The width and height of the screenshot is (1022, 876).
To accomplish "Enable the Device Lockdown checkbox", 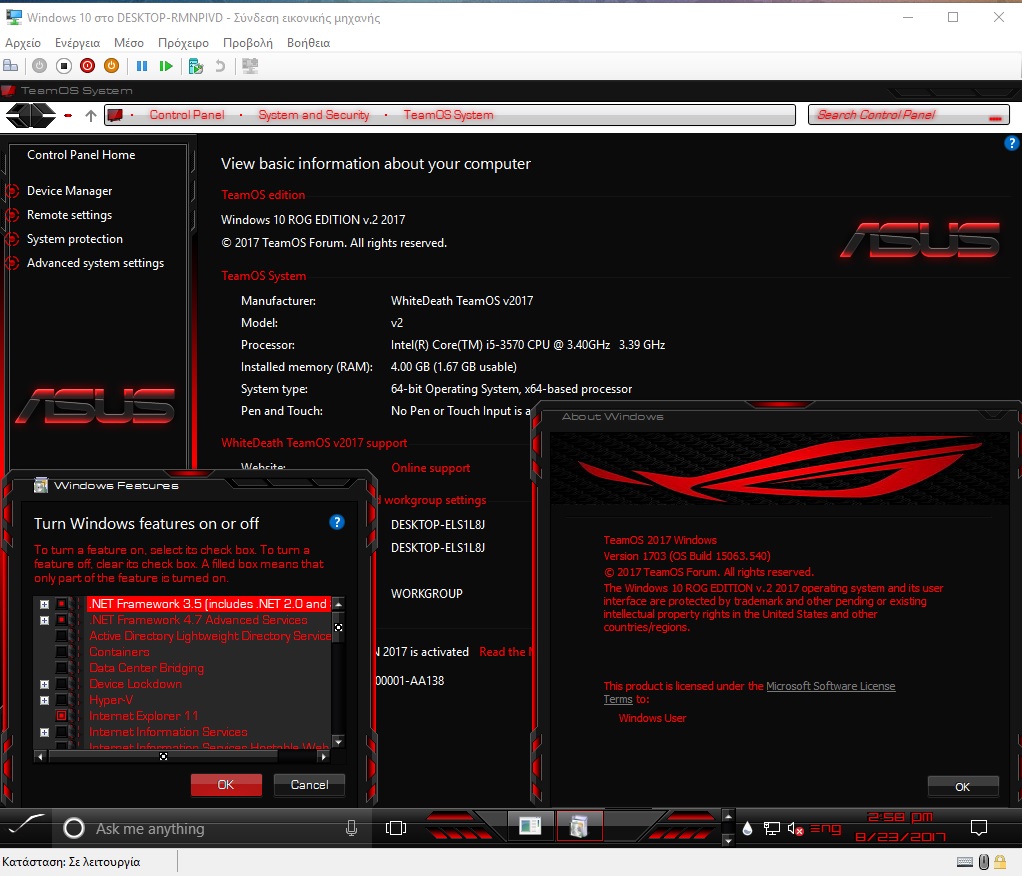I will [x=61, y=684].
